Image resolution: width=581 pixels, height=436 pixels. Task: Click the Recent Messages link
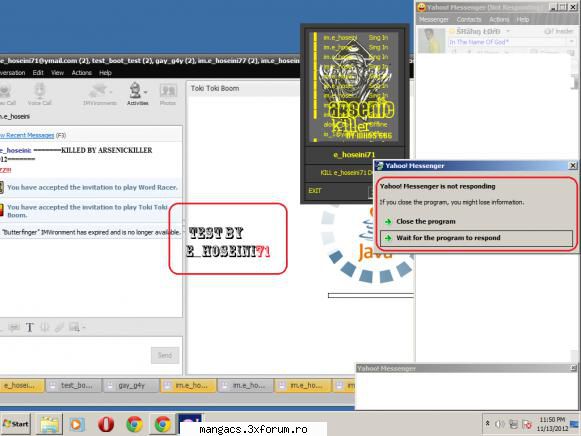(x=27, y=135)
